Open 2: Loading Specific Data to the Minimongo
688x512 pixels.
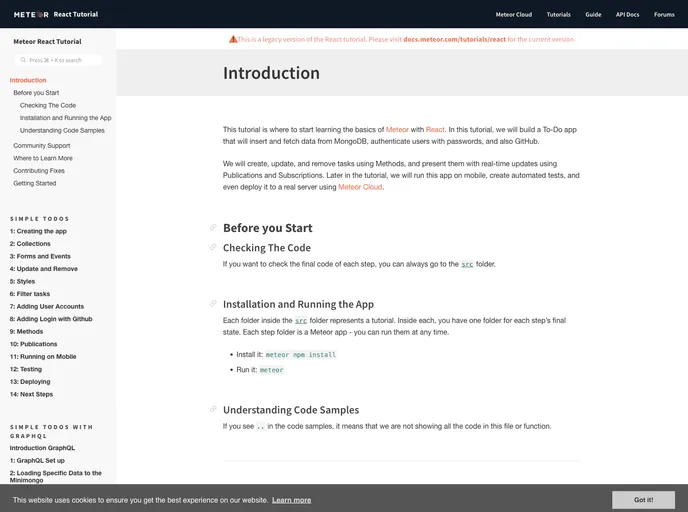(x=56, y=476)
